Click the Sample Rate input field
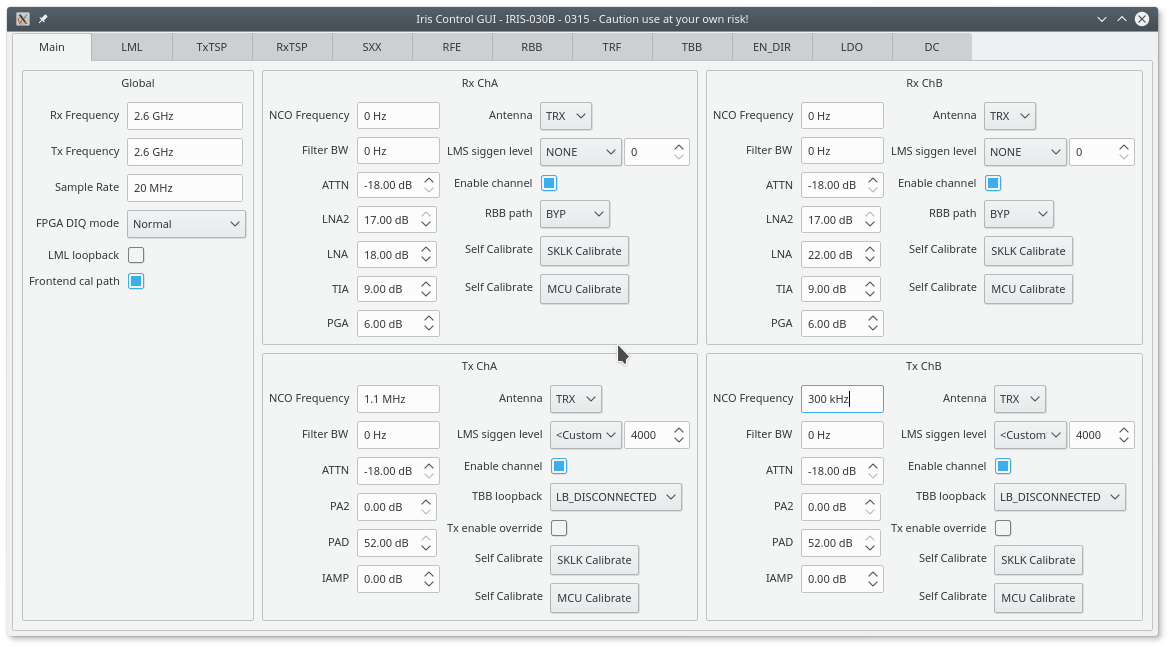The width and height of the screenshot is (1171, 649). tap(185, 187)
